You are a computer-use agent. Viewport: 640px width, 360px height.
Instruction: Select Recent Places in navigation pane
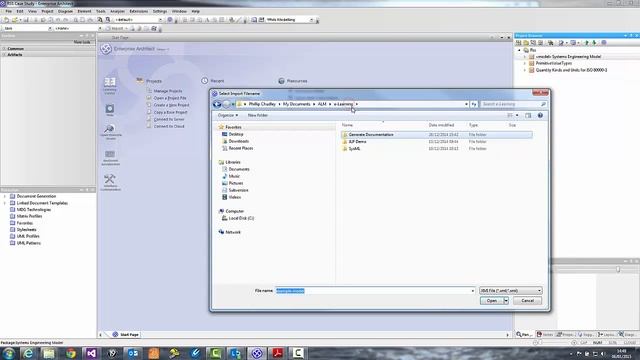(240, 148)
